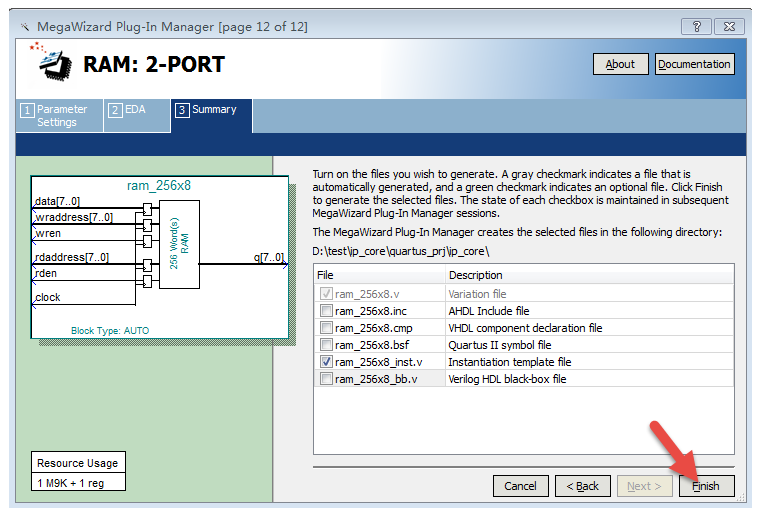Click the ram_256x8 block diagram title
760x514 pixels.
click(158, 186)
